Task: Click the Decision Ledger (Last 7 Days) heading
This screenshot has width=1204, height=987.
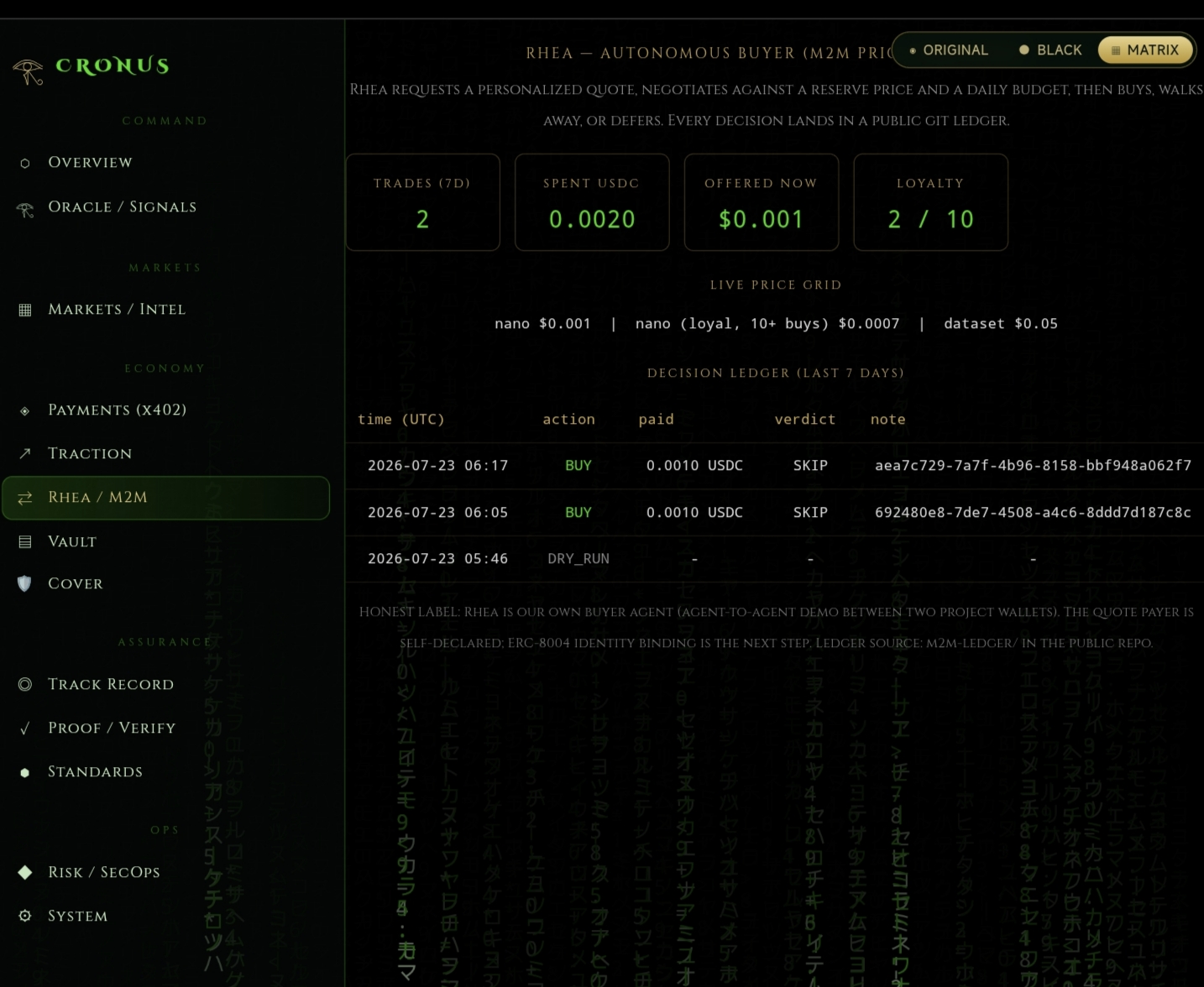Action: pyautogui.click(x=775, y=373)
